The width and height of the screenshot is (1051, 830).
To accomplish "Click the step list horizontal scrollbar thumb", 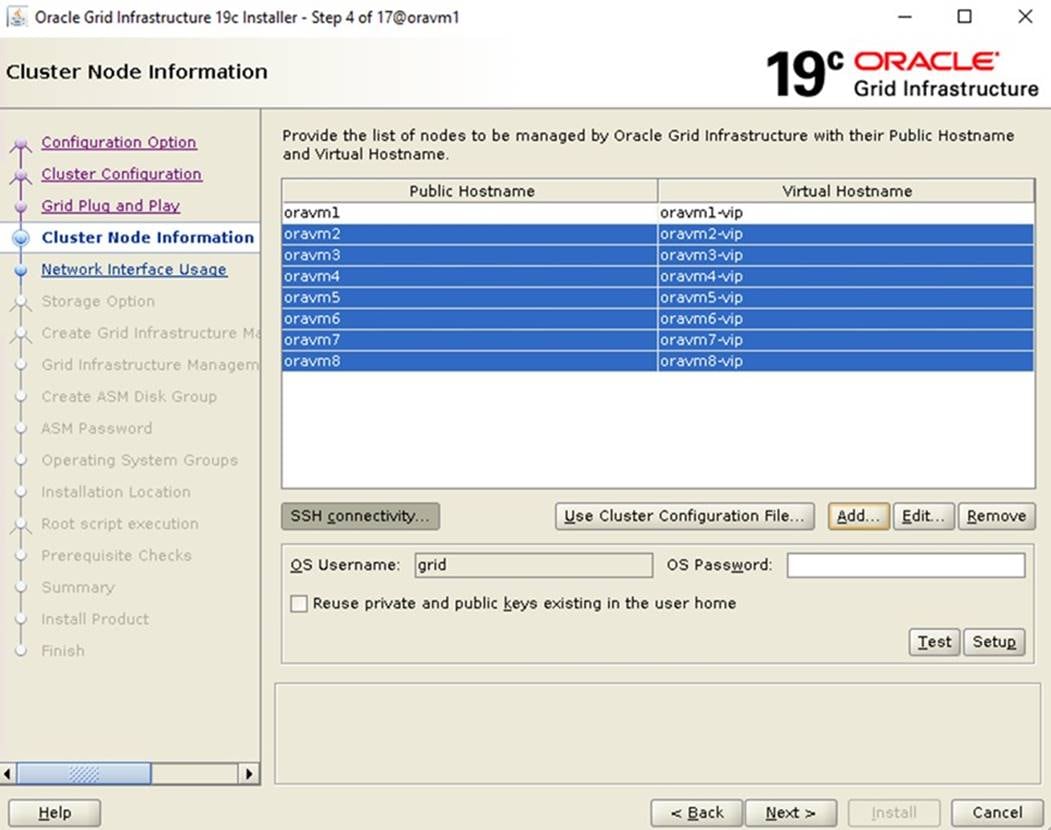I will [x=84, y=774].
